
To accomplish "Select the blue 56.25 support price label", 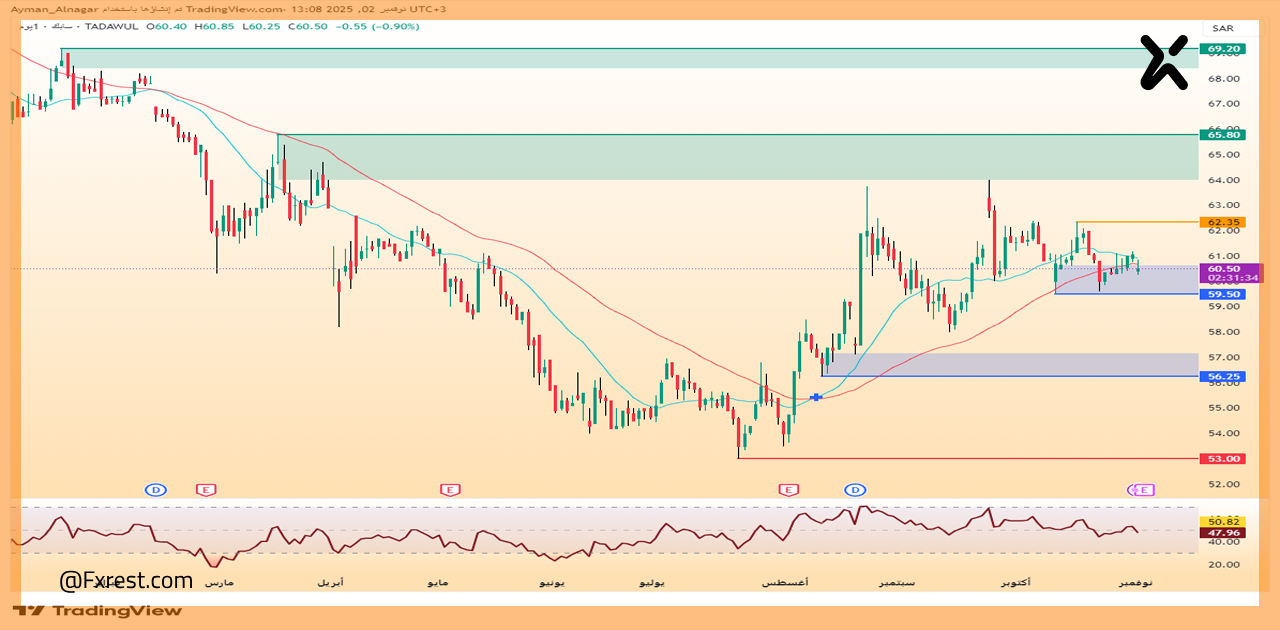I will 1224,376.
